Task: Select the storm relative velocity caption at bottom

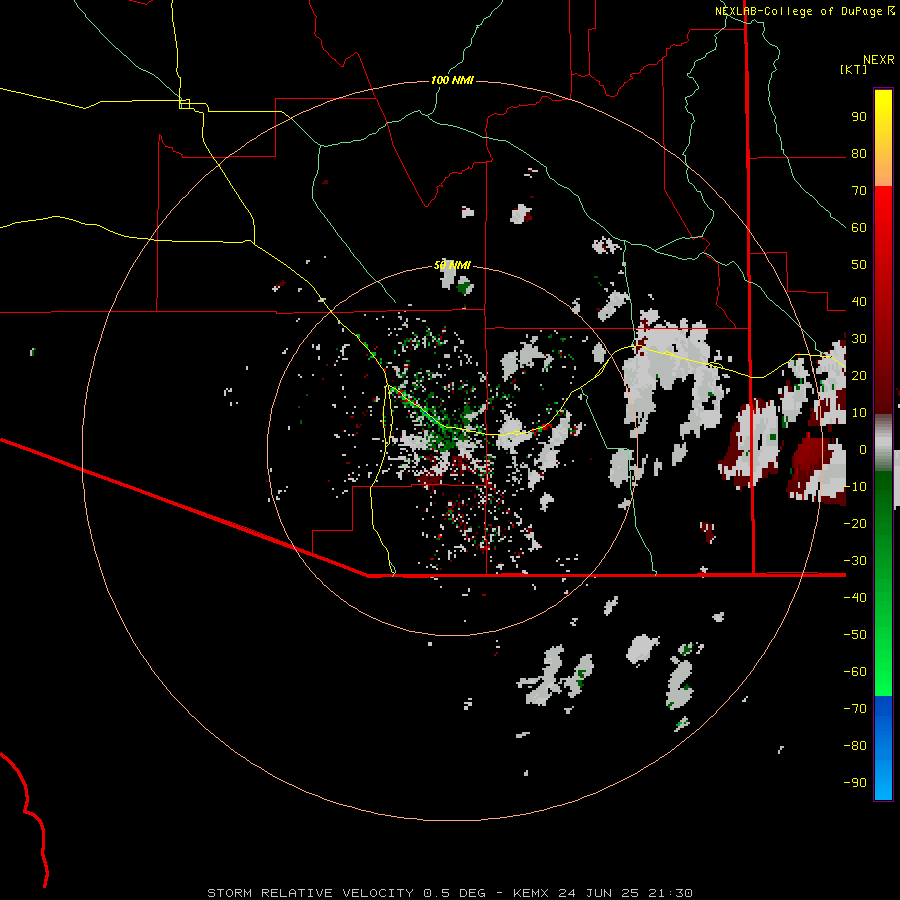Action: tap(450, 893)
